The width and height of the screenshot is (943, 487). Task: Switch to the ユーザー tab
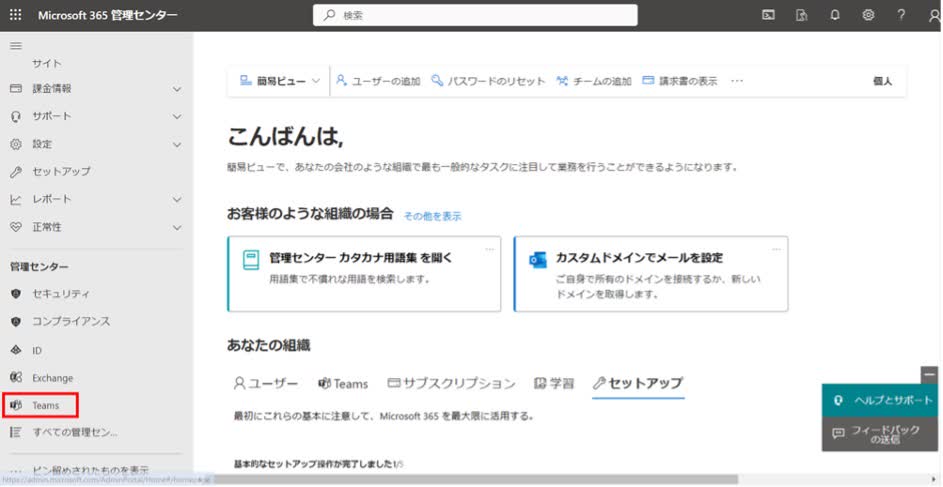tap(265, 384)
